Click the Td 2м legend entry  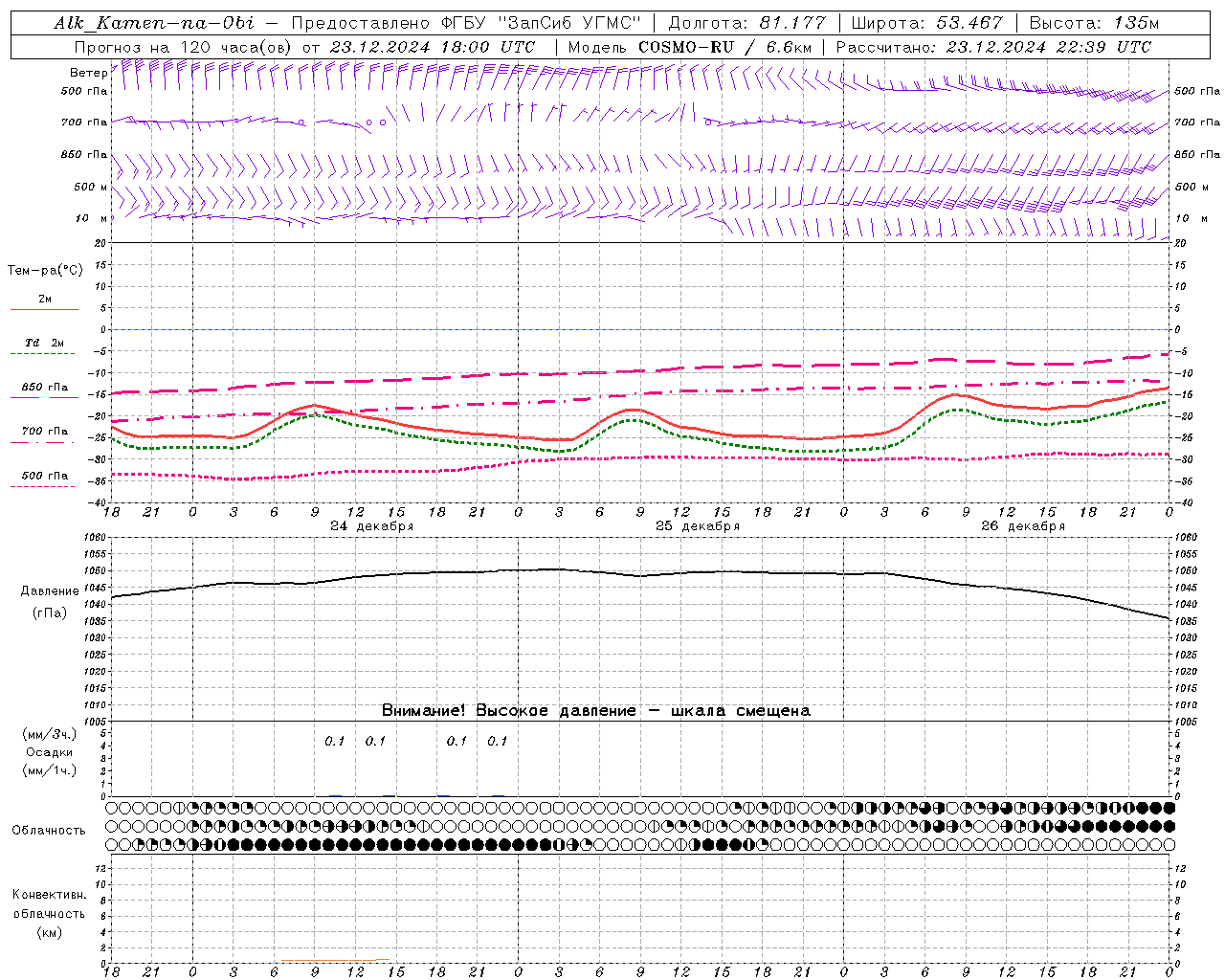45,343
